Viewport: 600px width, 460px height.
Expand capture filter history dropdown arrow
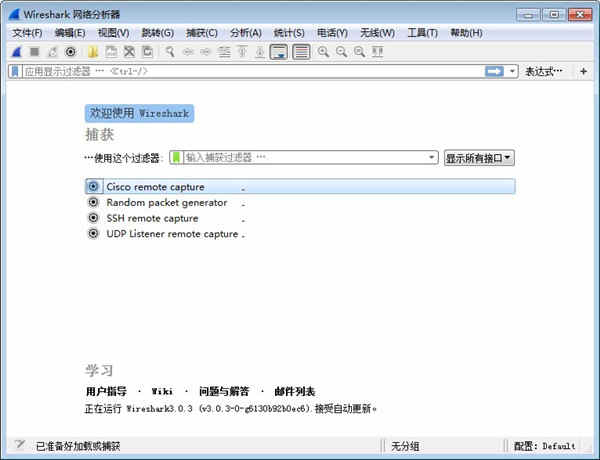pos(431,157)
